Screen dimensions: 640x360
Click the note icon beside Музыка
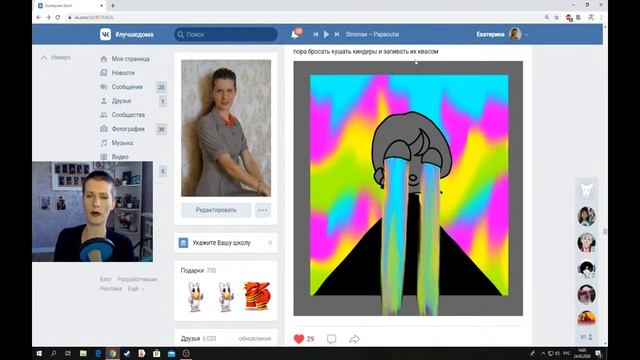[104, 143]
